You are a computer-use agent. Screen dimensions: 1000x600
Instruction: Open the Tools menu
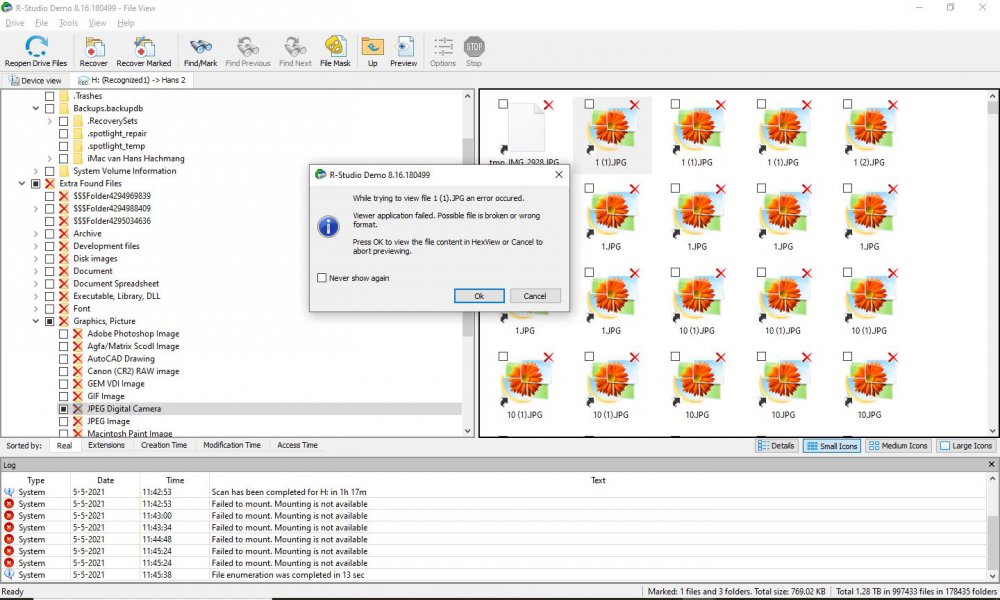coord(68,23)
